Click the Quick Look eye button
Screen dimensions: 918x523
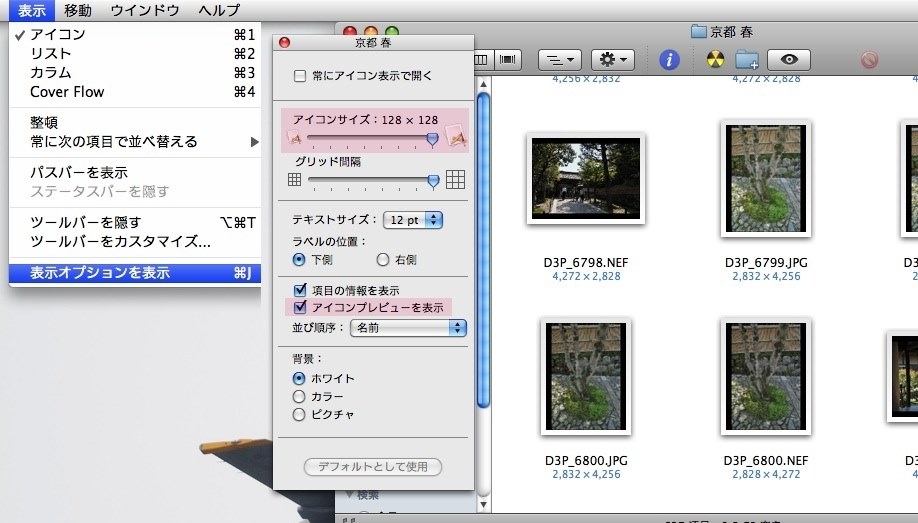[x=789, y=59]
